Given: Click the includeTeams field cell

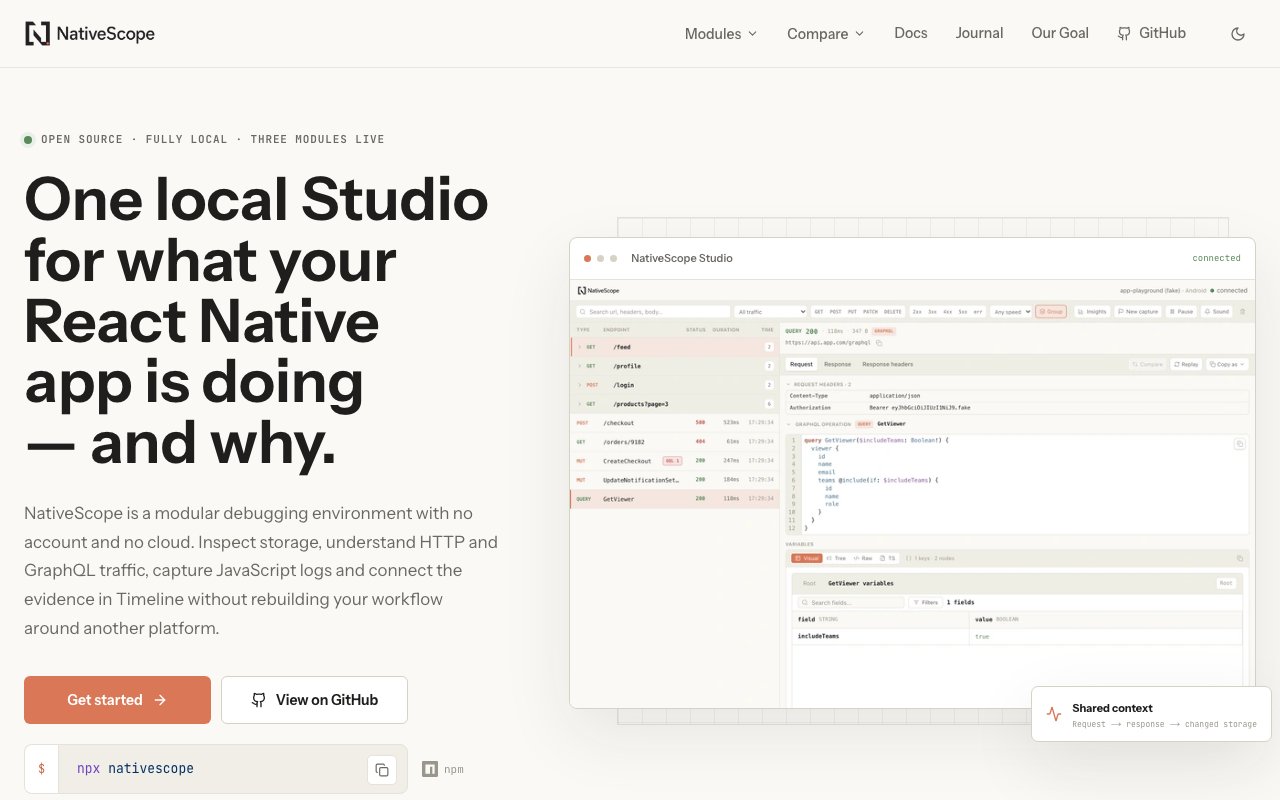Looking at the screenshot, I should (x=881, y=636).
